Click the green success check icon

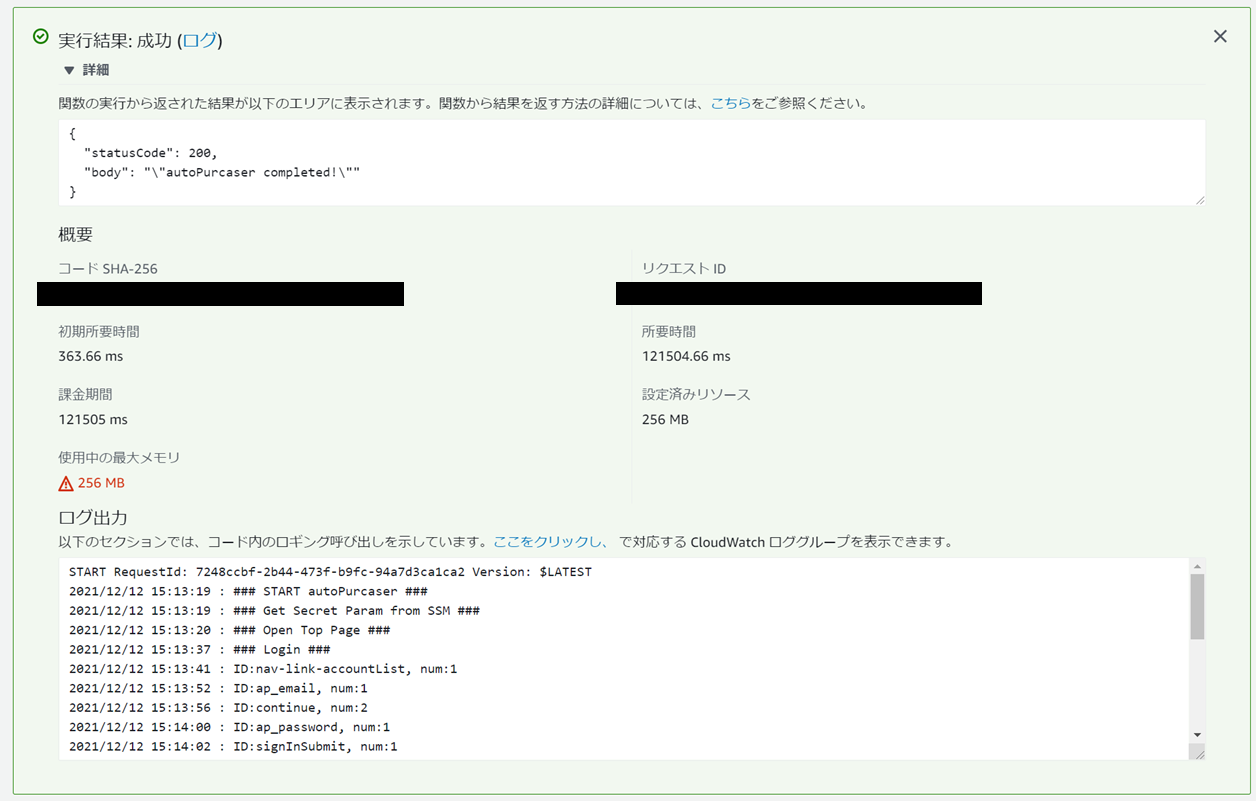coord(41,37)
